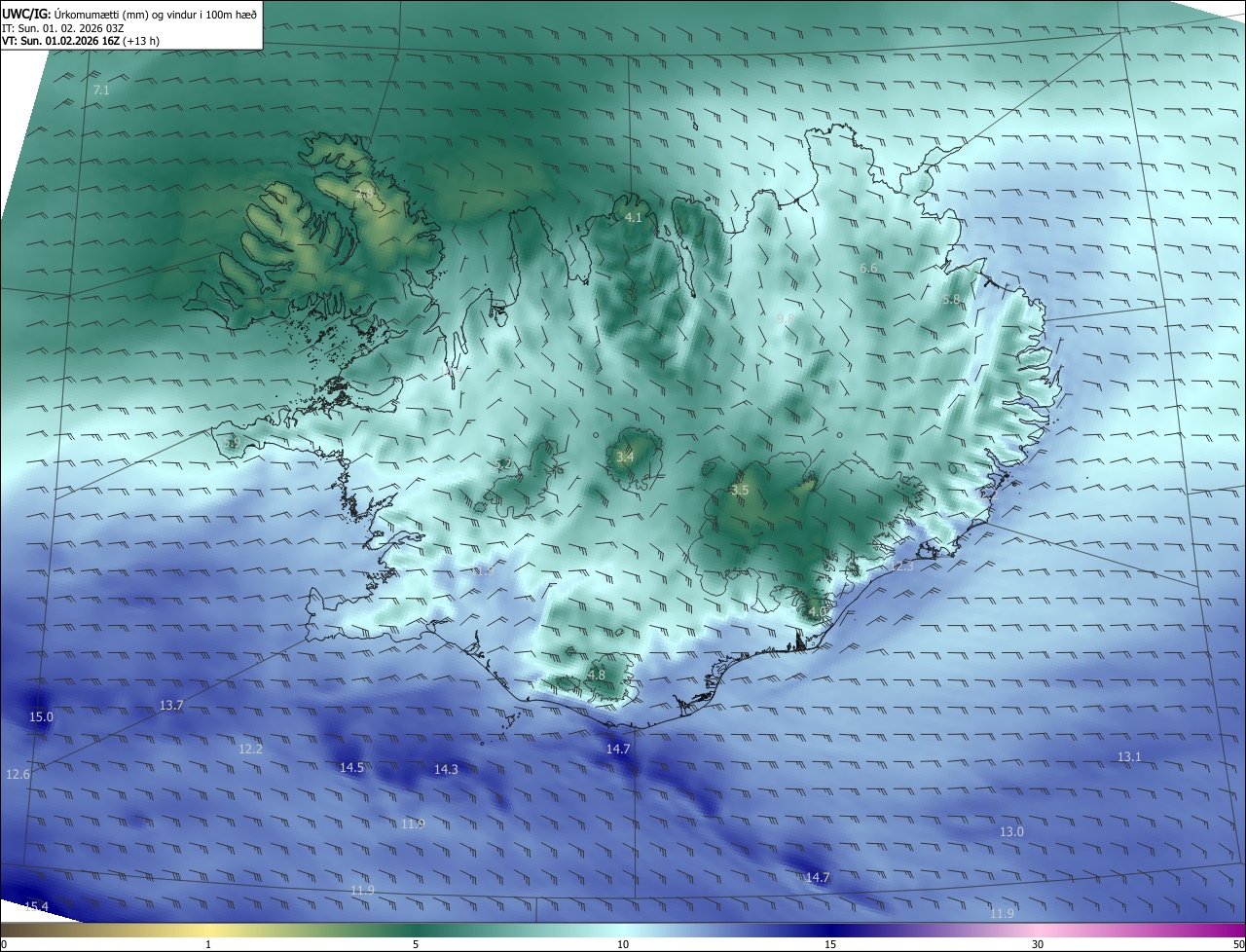
Task: Click the 3.4 value label on the glacier
Action: (x=625, y=457)
